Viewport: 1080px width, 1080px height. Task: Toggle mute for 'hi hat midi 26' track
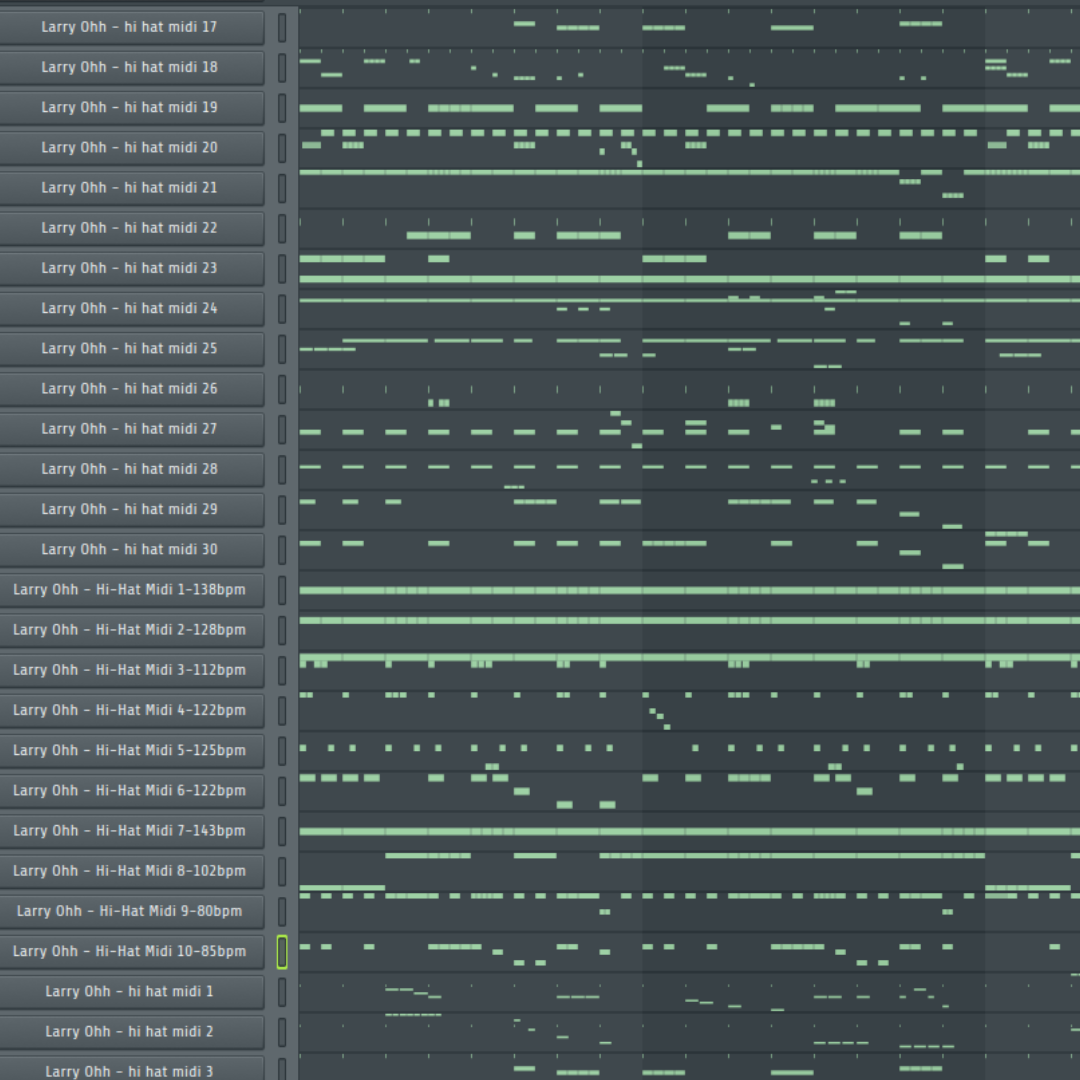(x=283, y=388)
